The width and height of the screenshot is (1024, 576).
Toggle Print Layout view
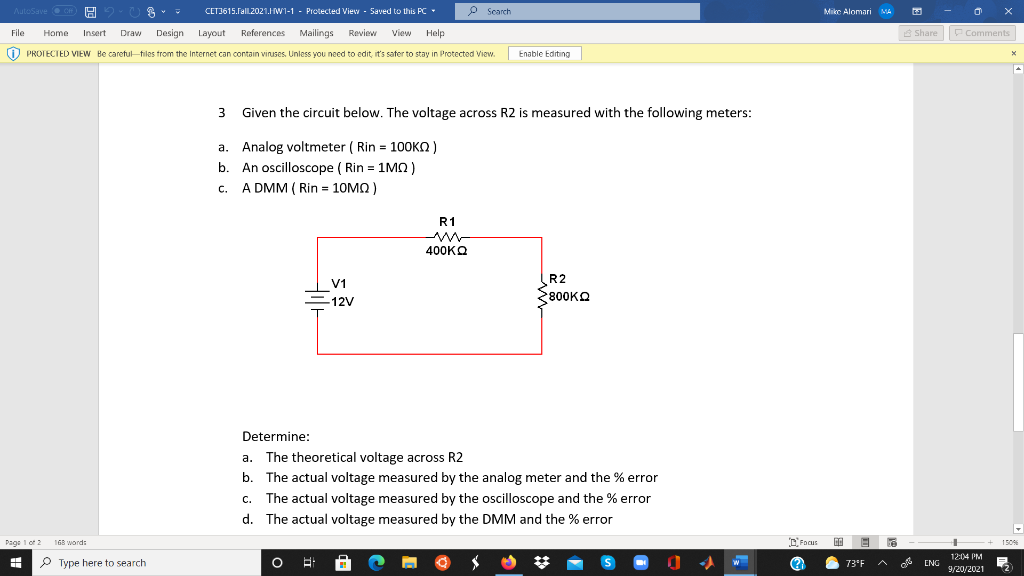coord(866,541)
